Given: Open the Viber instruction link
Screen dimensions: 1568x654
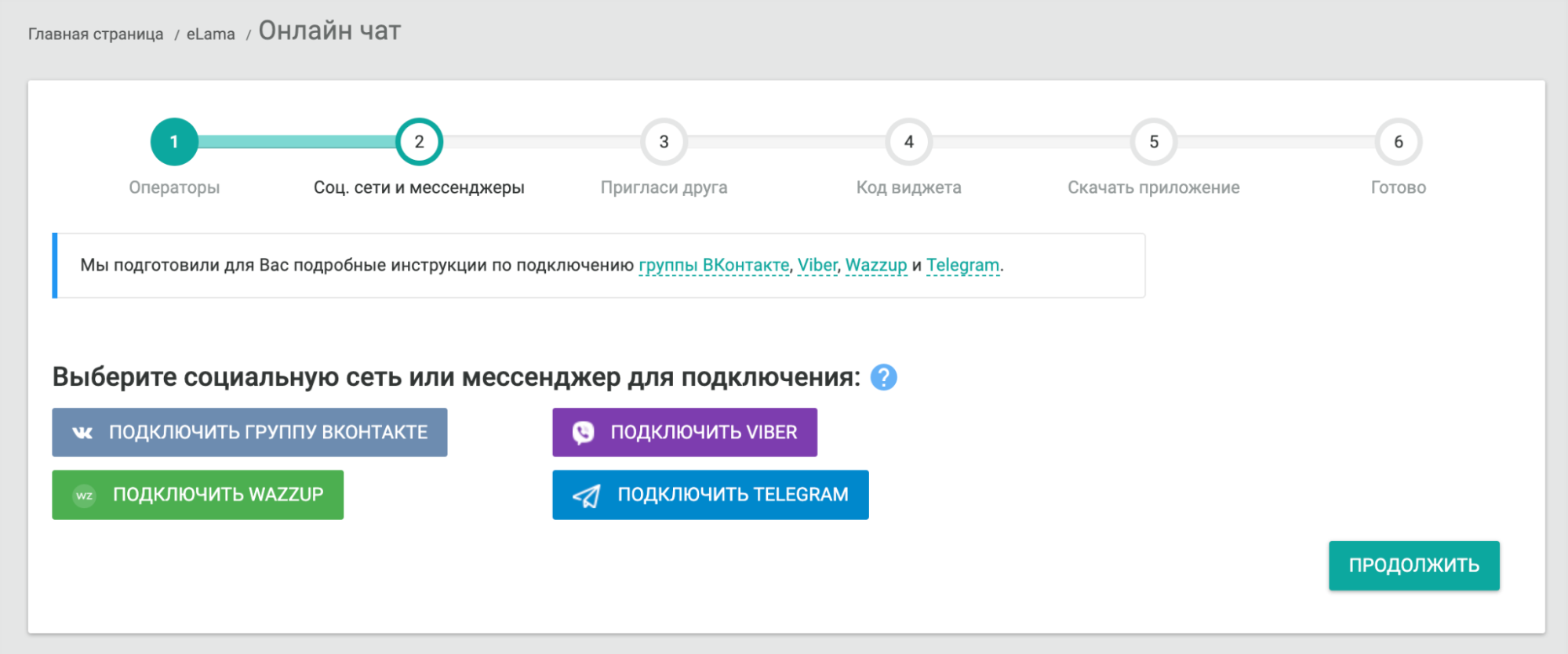Looking at the screenshot, I should [x=817, y=265].
